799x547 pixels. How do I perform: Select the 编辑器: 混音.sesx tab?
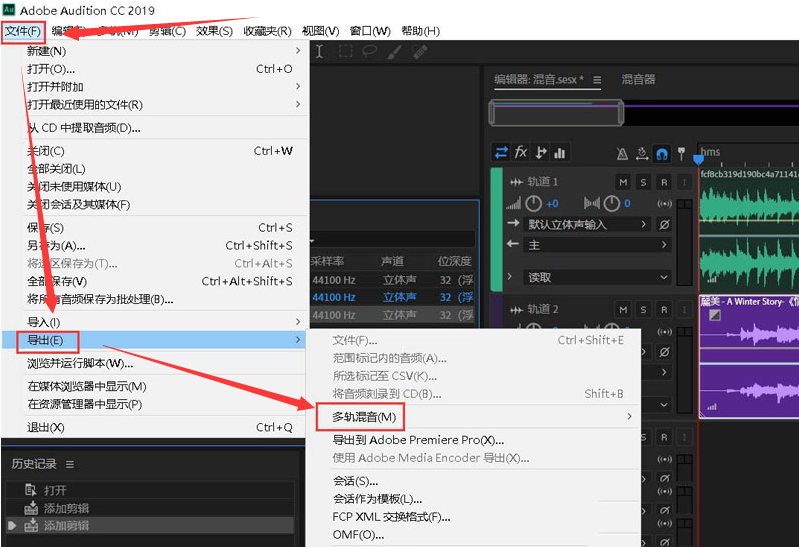coord(539,80)
